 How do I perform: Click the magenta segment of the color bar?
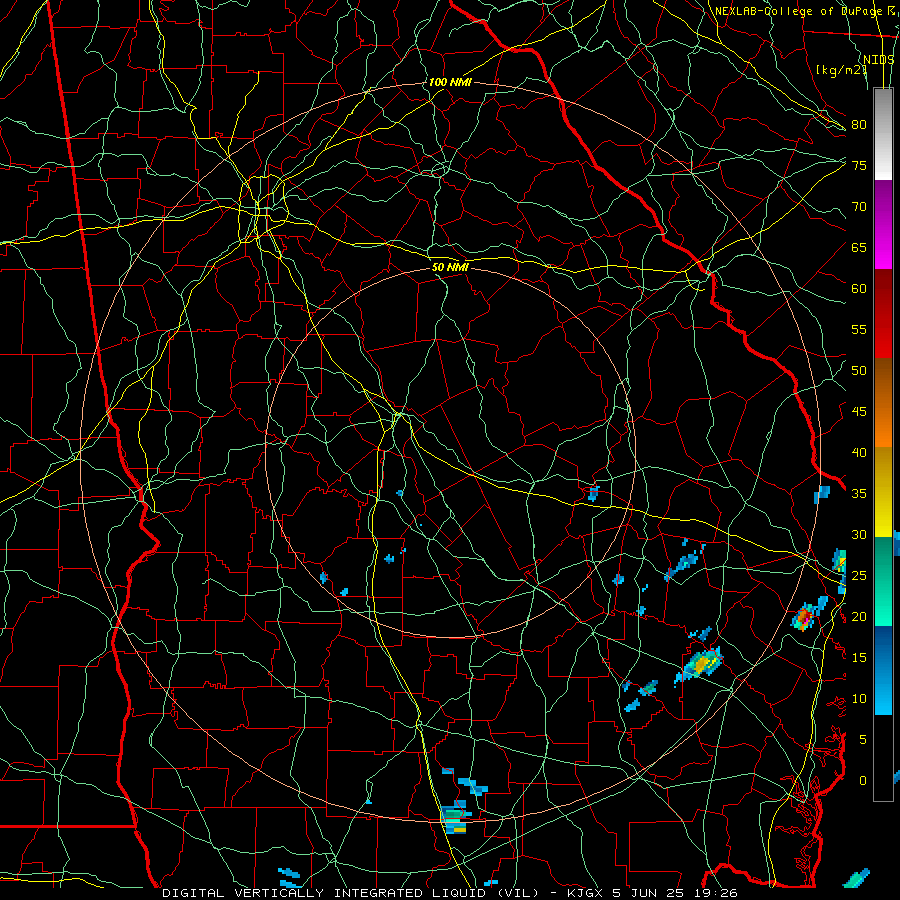coord(883,224)
